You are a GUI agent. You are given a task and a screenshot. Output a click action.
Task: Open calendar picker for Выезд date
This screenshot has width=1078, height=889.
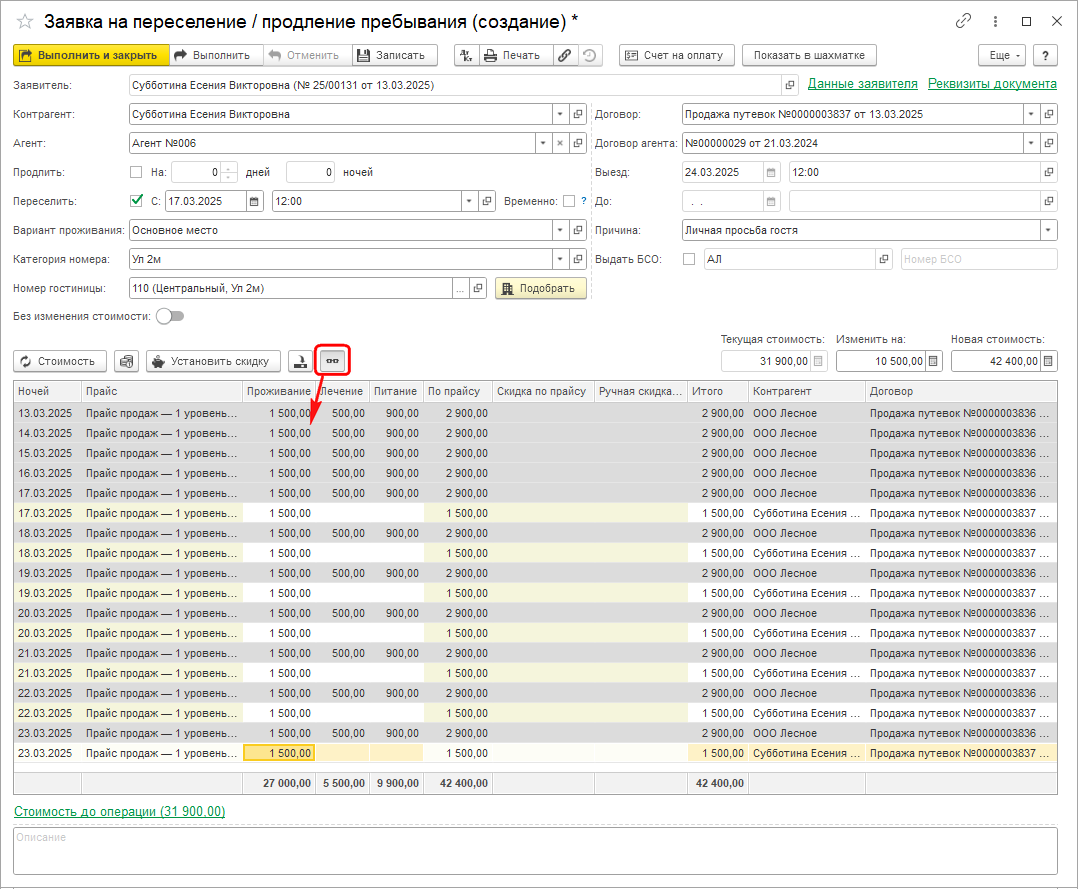[x=771, y=172]
